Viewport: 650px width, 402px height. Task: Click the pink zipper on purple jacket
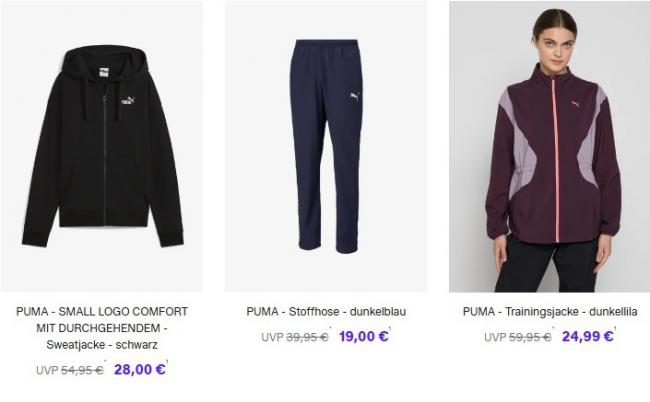click(555, 160)
